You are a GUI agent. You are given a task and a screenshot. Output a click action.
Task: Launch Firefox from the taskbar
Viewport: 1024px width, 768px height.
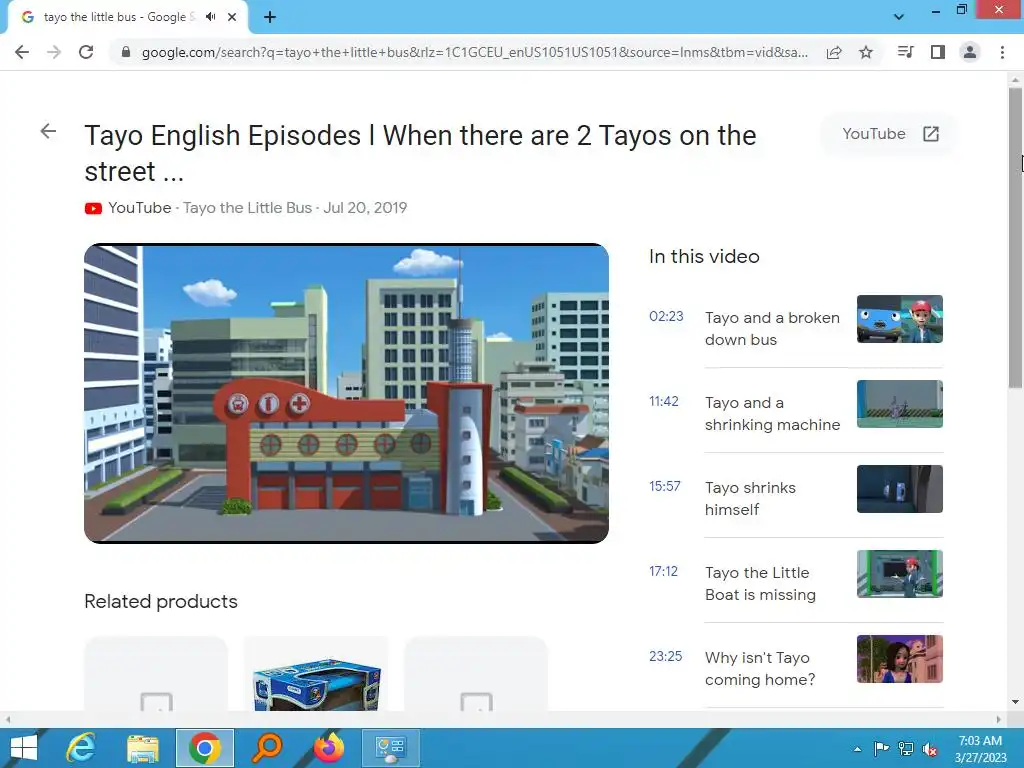click(328, 748)
